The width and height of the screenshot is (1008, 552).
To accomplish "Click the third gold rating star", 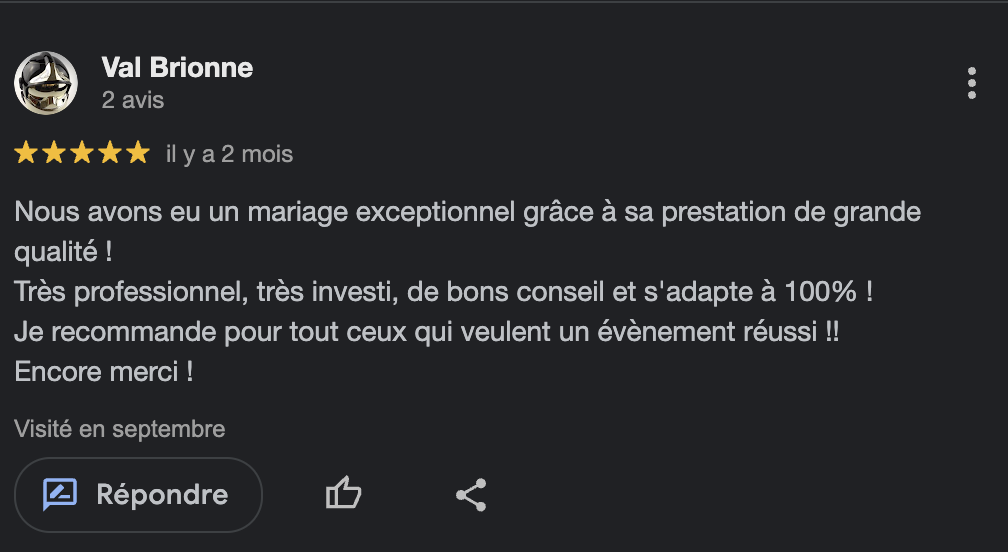I will 82,153.
